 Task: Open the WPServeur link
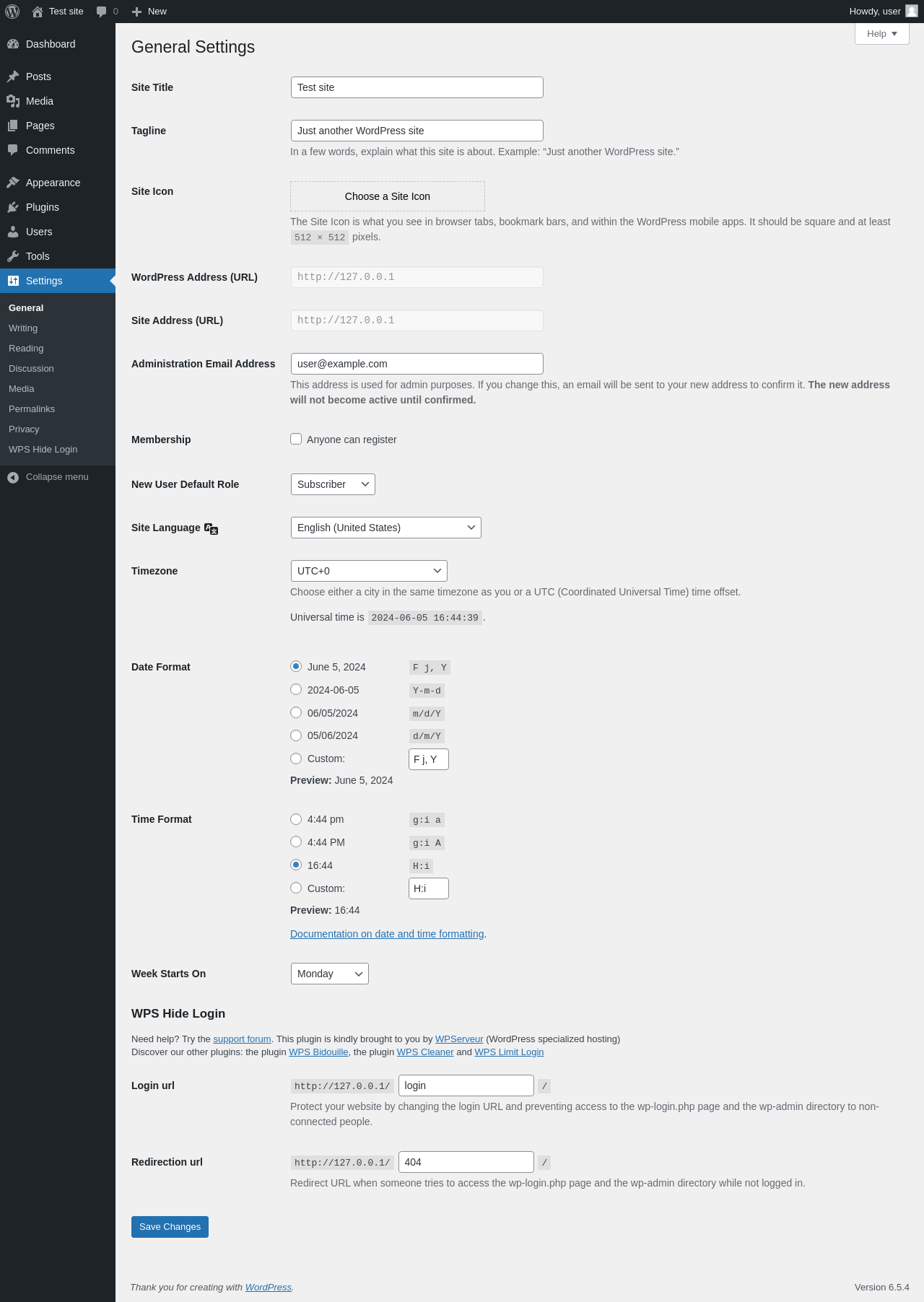[459, 1039]
